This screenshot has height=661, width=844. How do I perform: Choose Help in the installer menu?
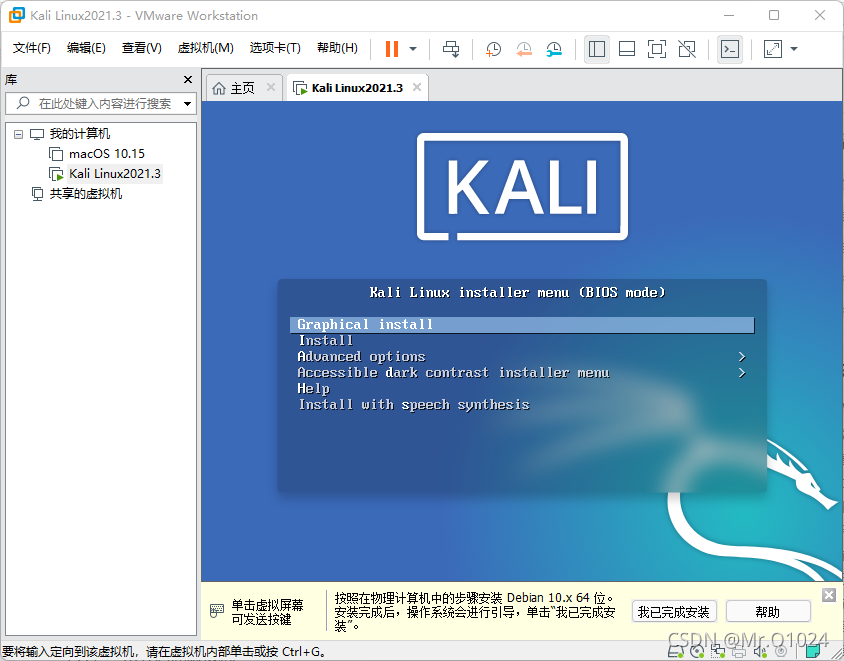[x=313, y=389]
